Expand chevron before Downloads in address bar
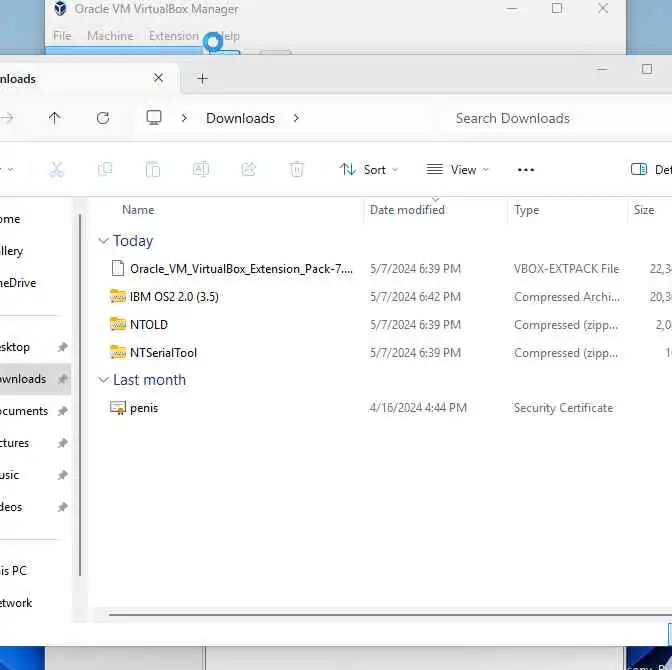The width and height of the screenshot is (672, 670). [x=184, y=118]
